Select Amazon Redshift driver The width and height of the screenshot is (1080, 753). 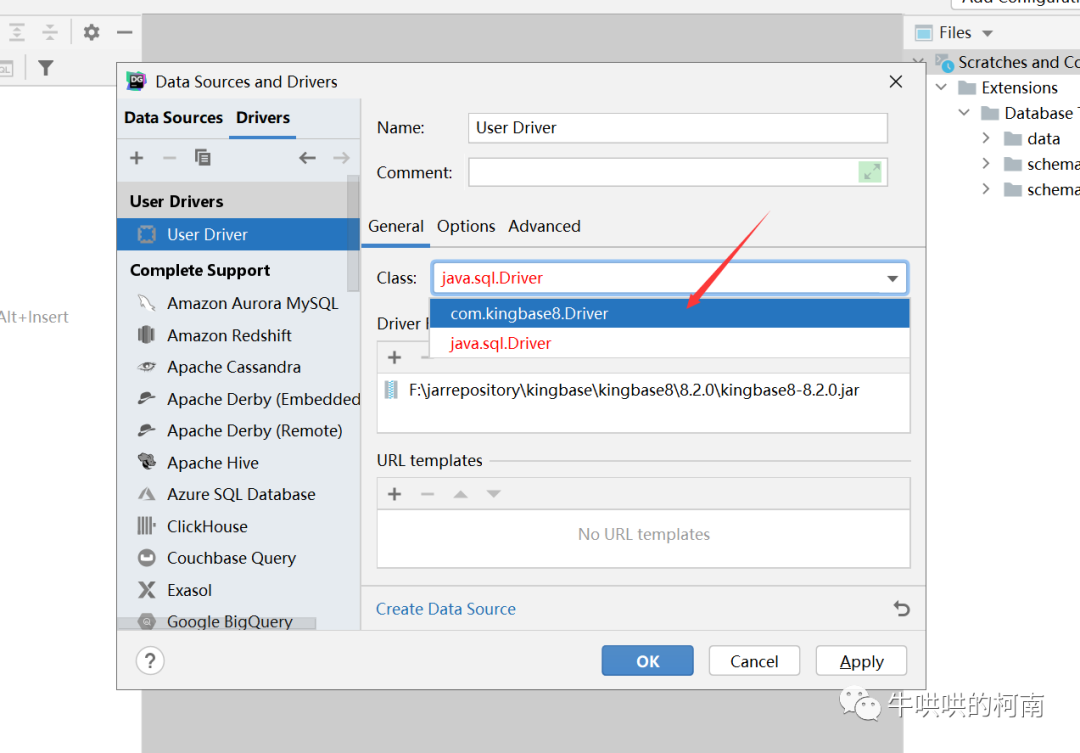pos(238,336)
